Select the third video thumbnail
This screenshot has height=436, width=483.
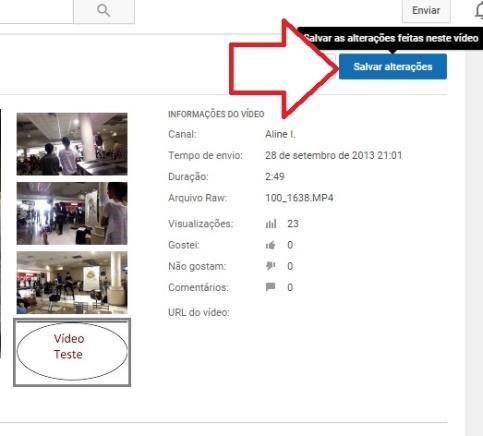coord(72,283)
